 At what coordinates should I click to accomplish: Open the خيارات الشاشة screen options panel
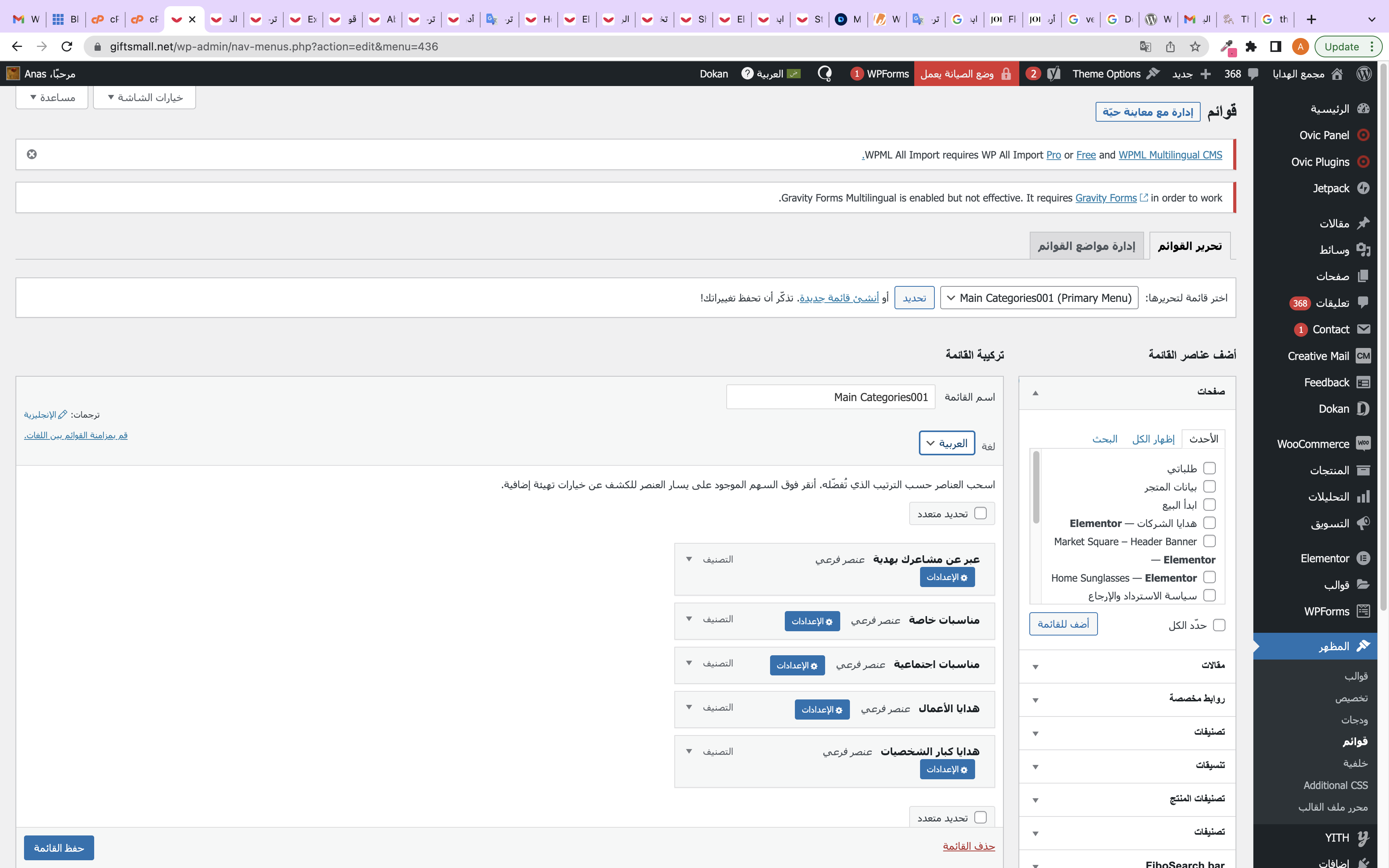pos(145,97)
